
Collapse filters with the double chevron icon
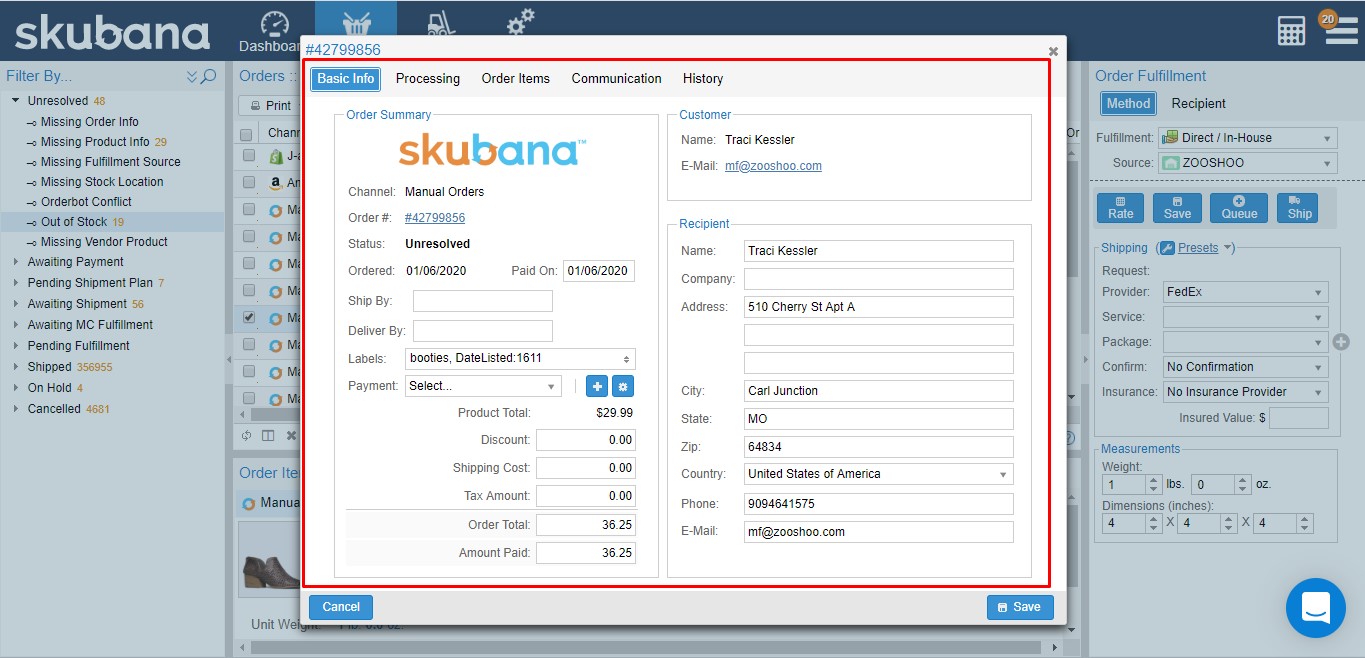(192, 76)
